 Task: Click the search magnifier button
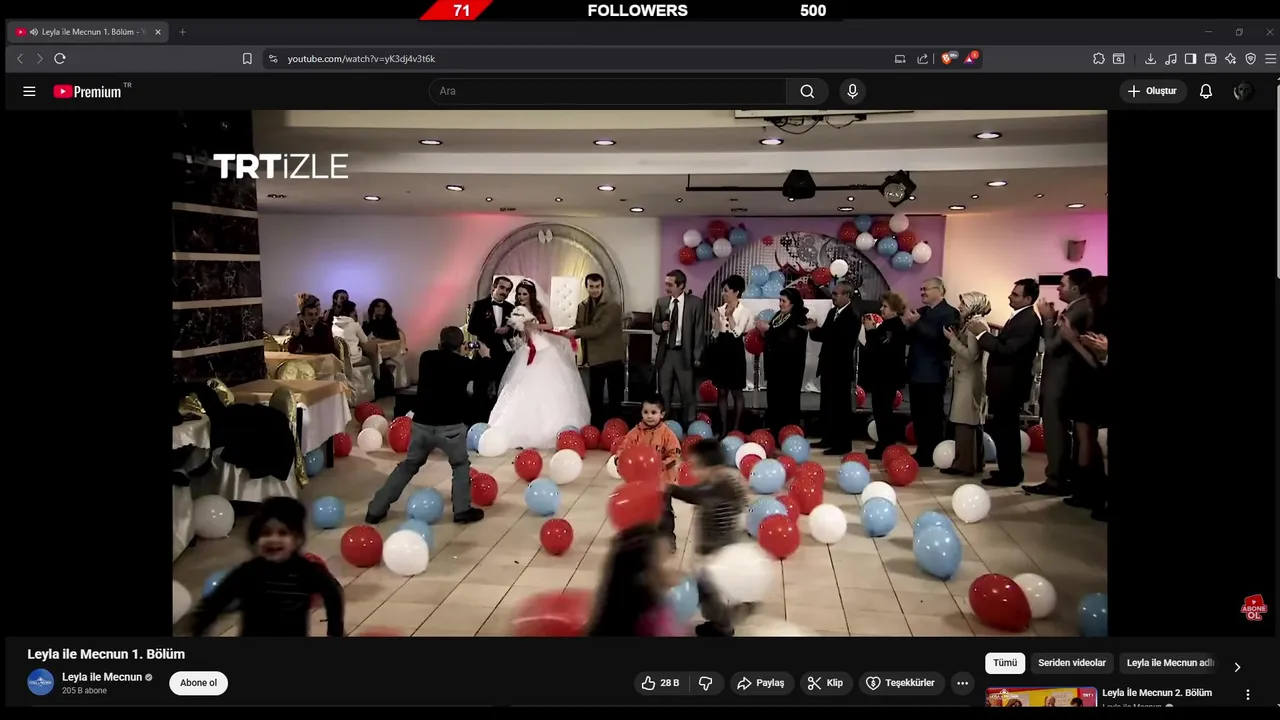point(807,91)
